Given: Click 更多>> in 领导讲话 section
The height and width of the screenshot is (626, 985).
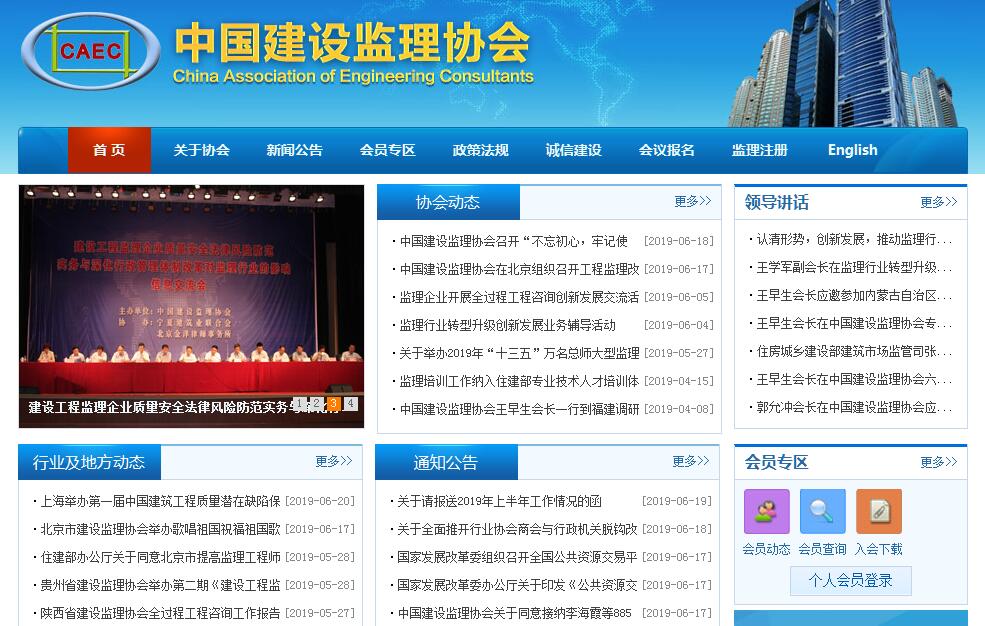Looking at the screenshot, I should click(x=939, y=202).
